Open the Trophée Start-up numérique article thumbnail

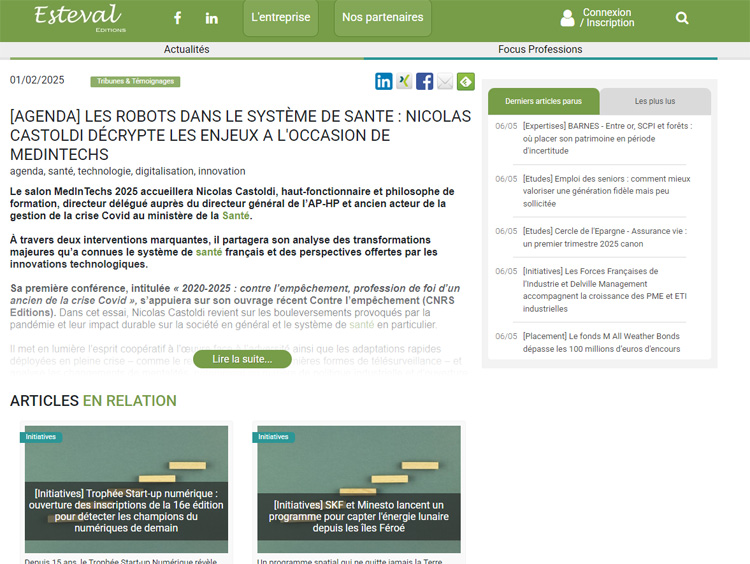pyautogui.click(x=123, y=489)
